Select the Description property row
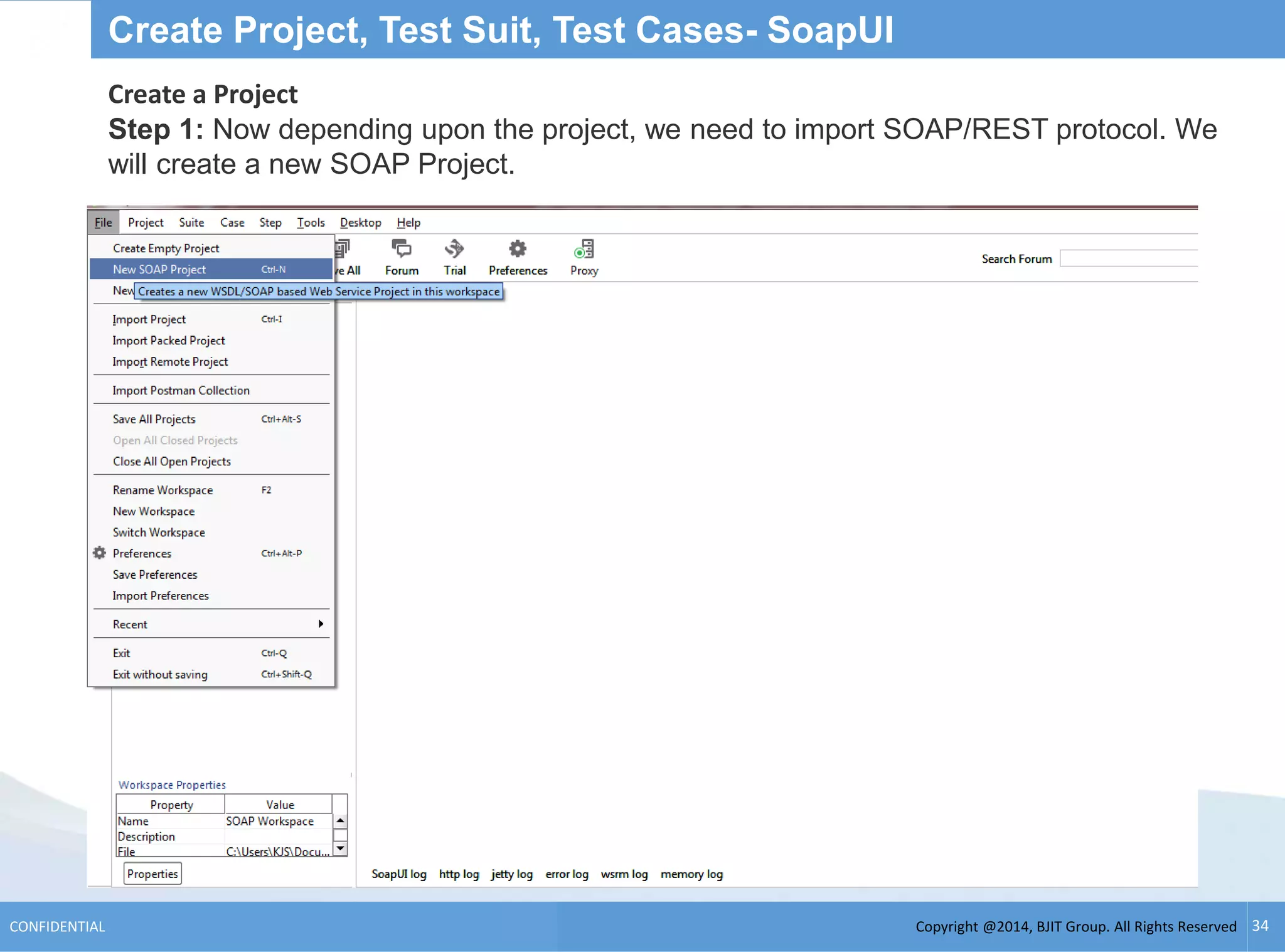This screenshot has height=952, width=1285. tap(224, 837)
